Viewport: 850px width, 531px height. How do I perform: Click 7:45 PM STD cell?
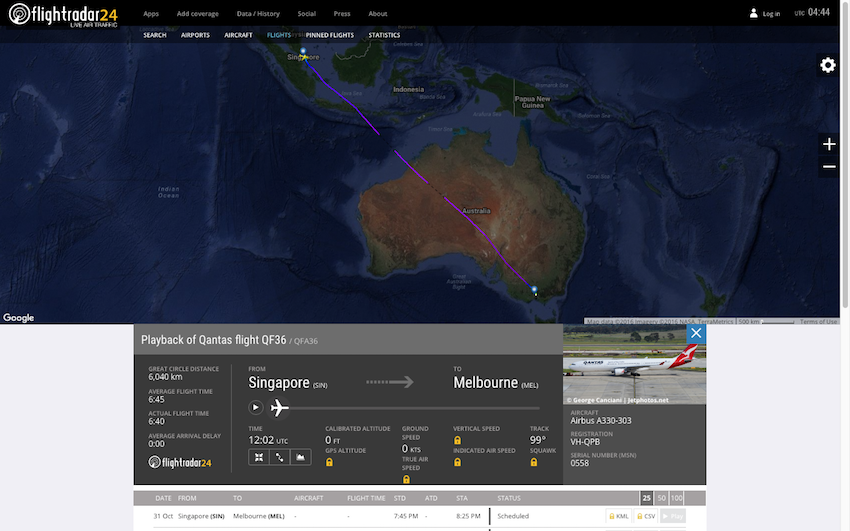(x=406, y=516)
